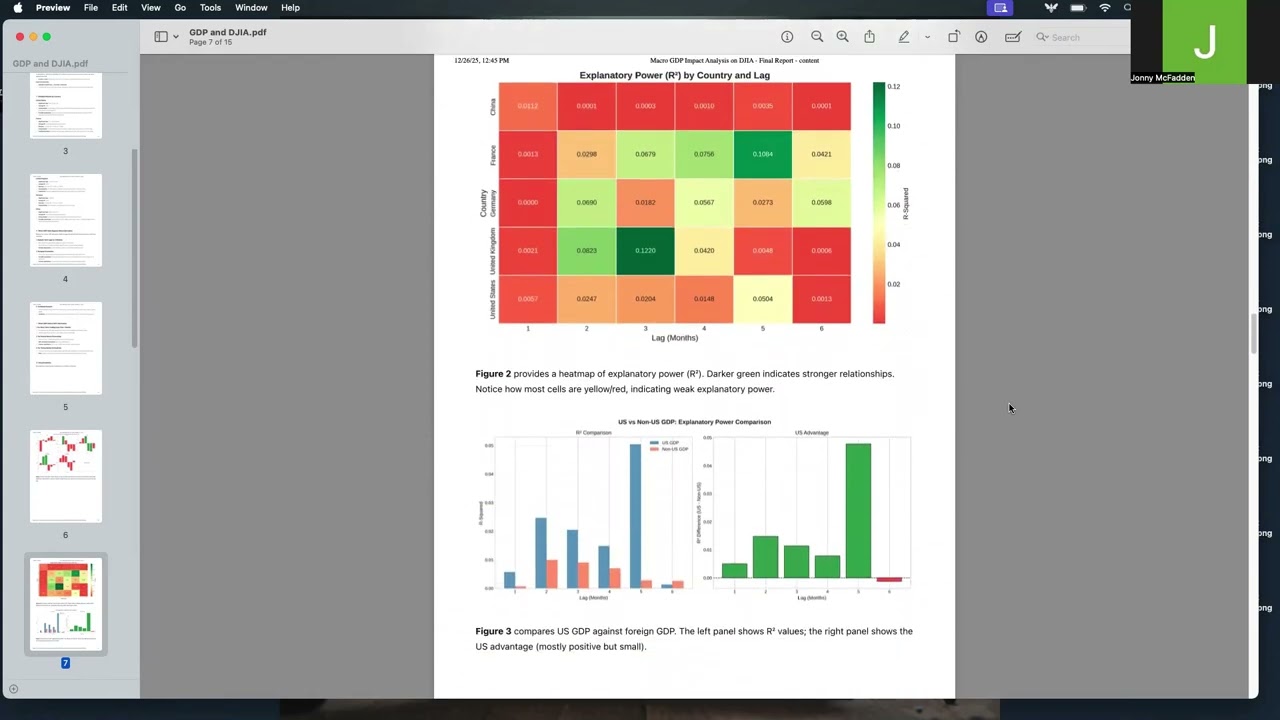Click the screen sharing status icon
This screenshot has height=720, width=1280.
coord(1000,8)
